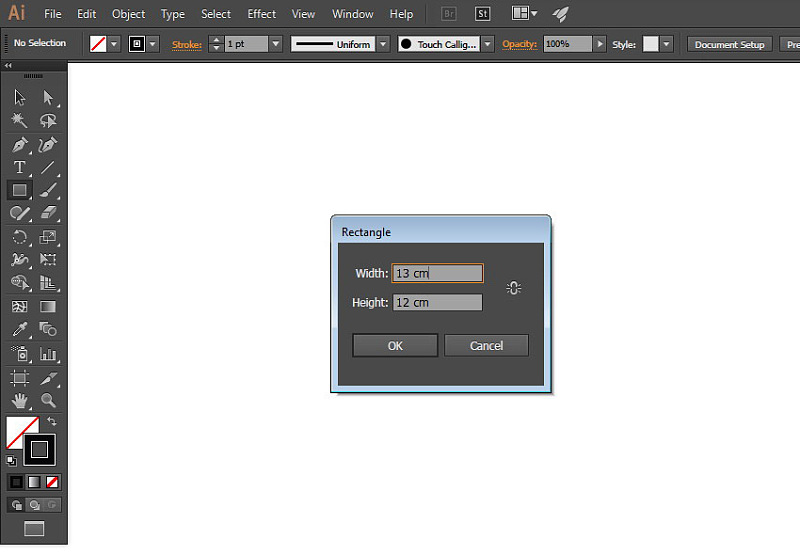800x555 pixels.
Task: Cancel the Rectangle dialog
Action: 486,346
